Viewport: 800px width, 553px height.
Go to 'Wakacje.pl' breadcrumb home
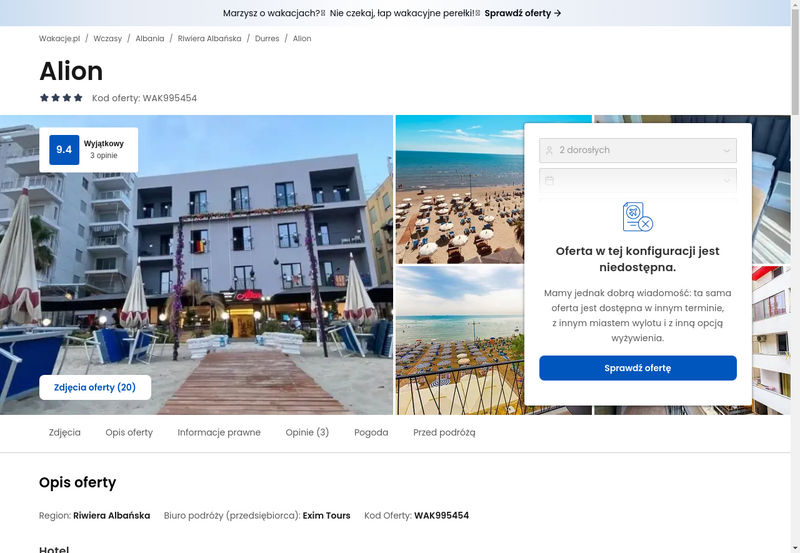point(59,38)
